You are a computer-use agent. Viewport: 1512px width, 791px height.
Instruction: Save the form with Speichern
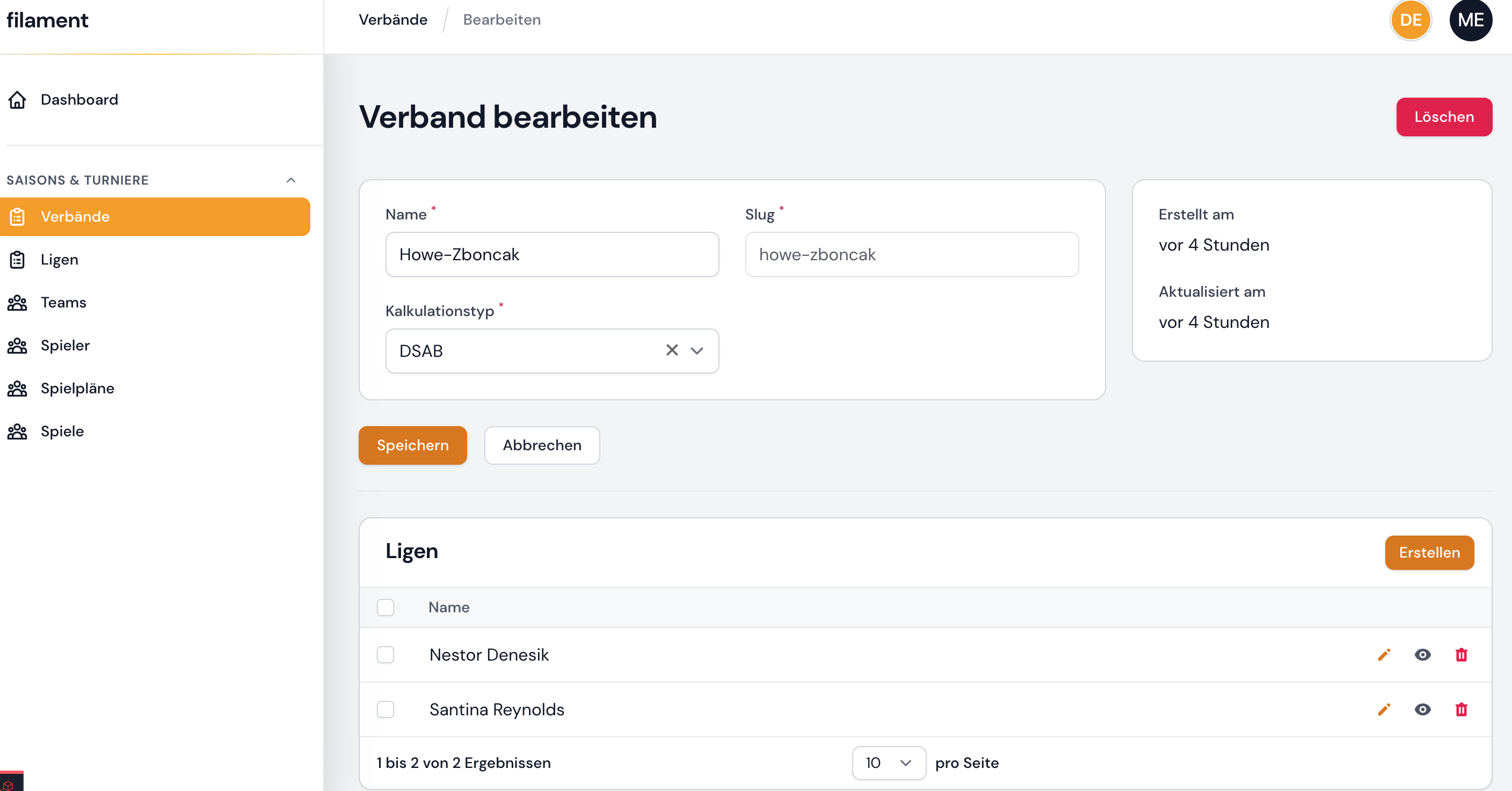tap(412, 445)
